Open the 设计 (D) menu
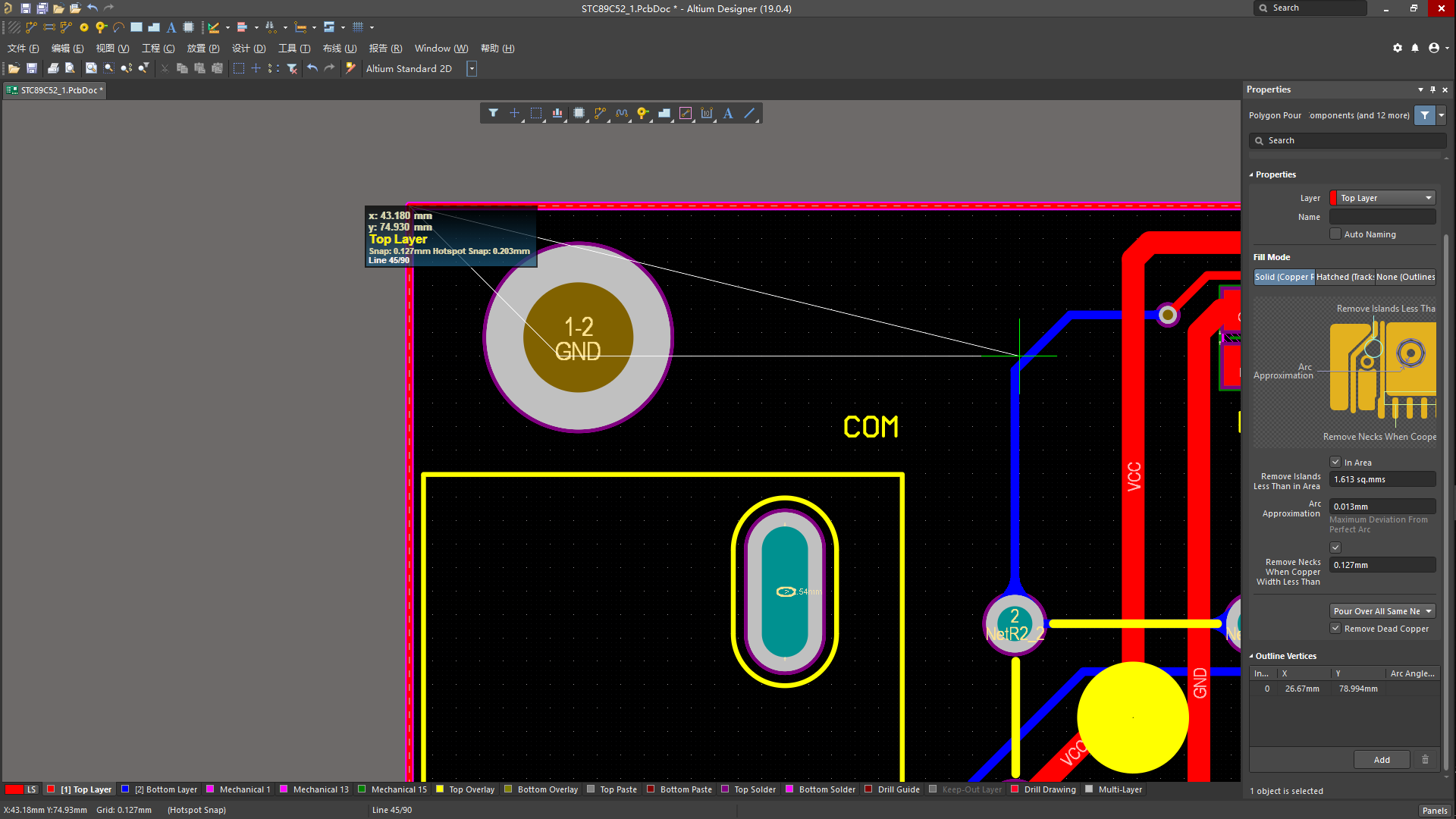The image size is (1456, 819). [x=249, y=49]
